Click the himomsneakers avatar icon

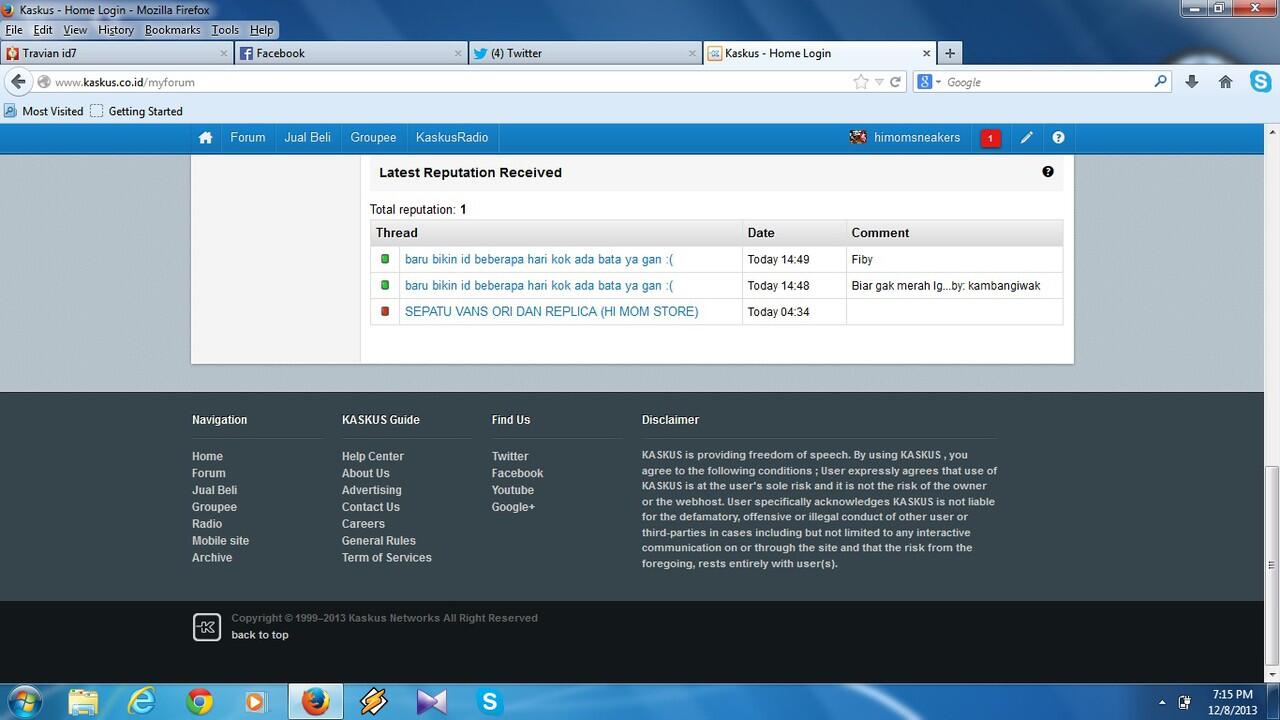coord(858,138)
